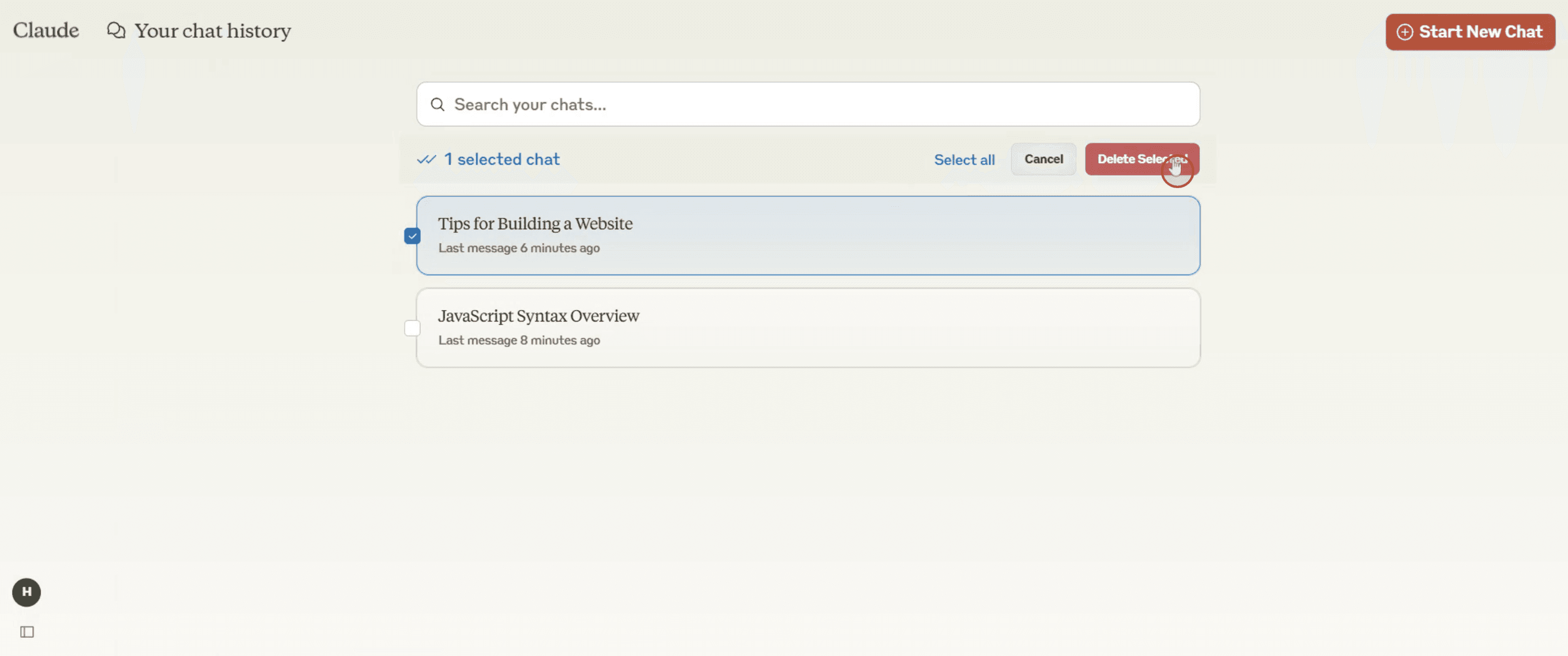The image size is (1568, 656).
Task: Click the chat bubbles history icon
Action: (116, 30)
